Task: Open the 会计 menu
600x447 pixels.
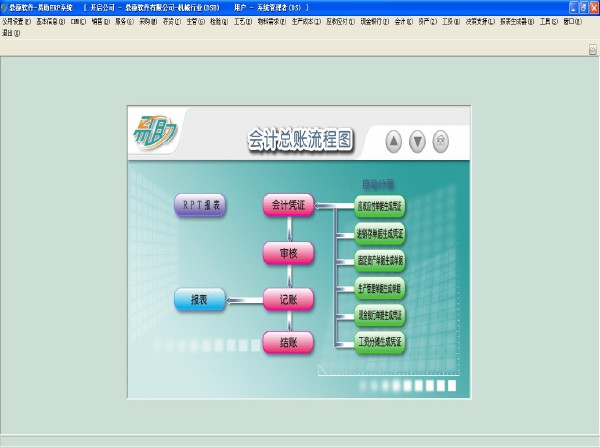Action: tap(404, 21)
